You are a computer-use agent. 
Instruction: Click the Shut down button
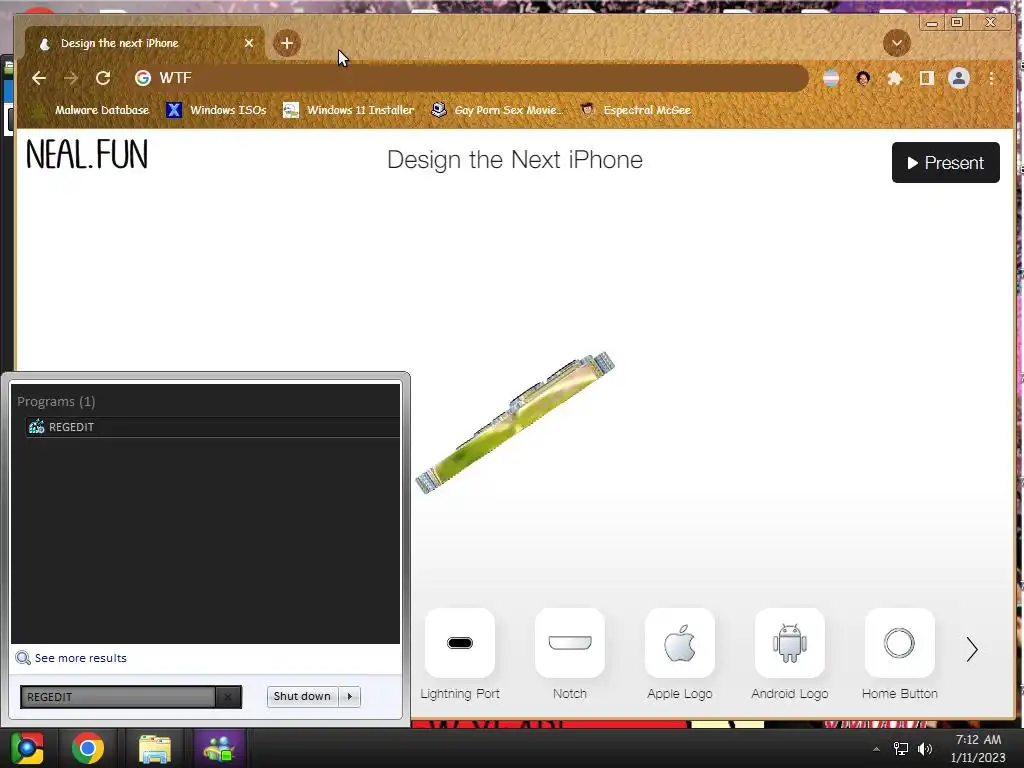click(302, 696)
